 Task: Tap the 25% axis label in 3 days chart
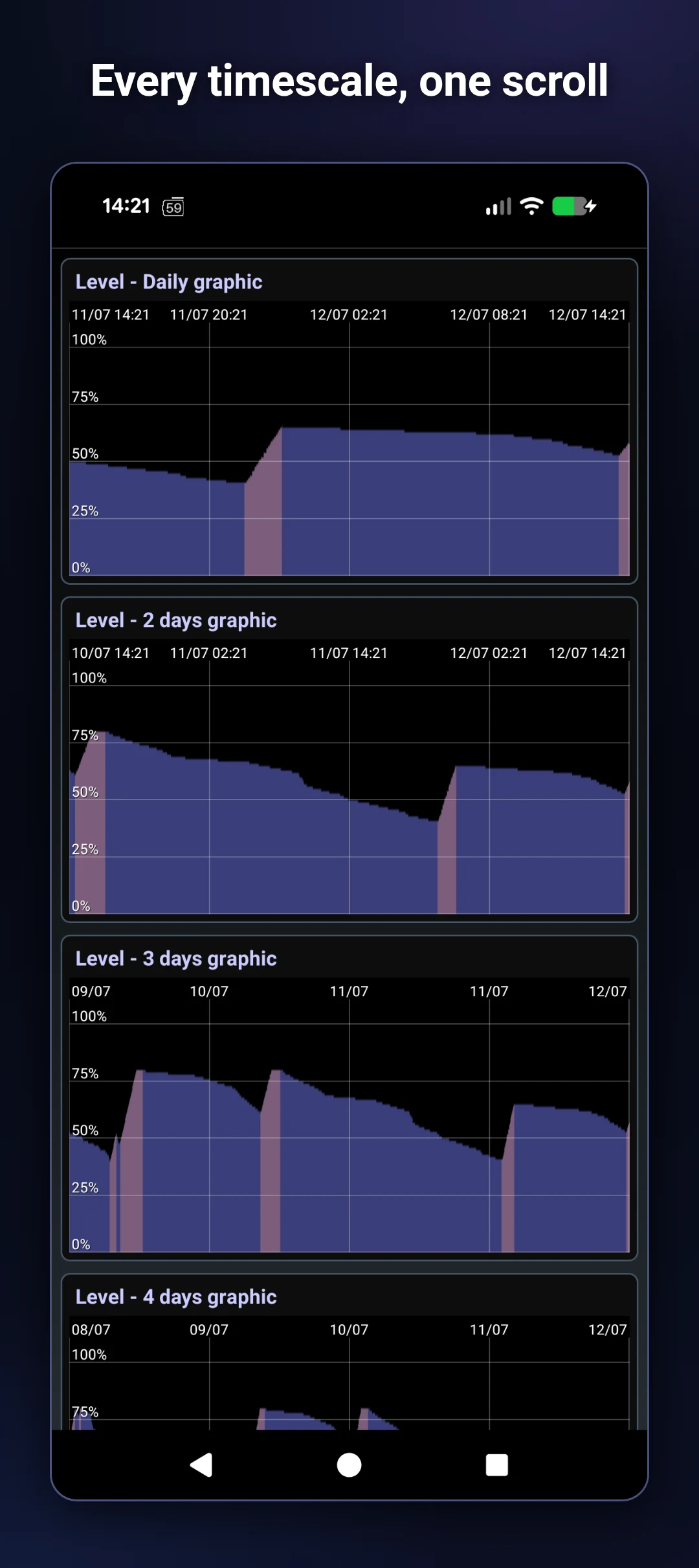(85, 1188)
